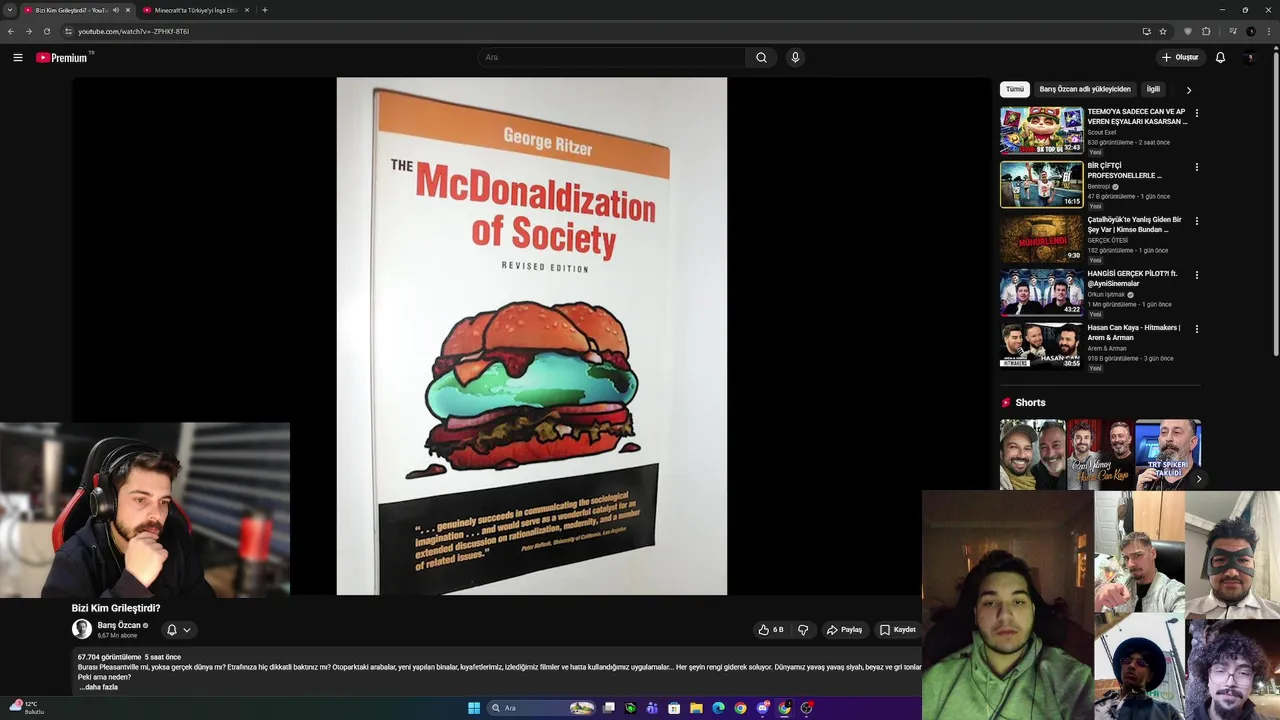
Task: Go forward in browser history
Action: coord(28,31)
